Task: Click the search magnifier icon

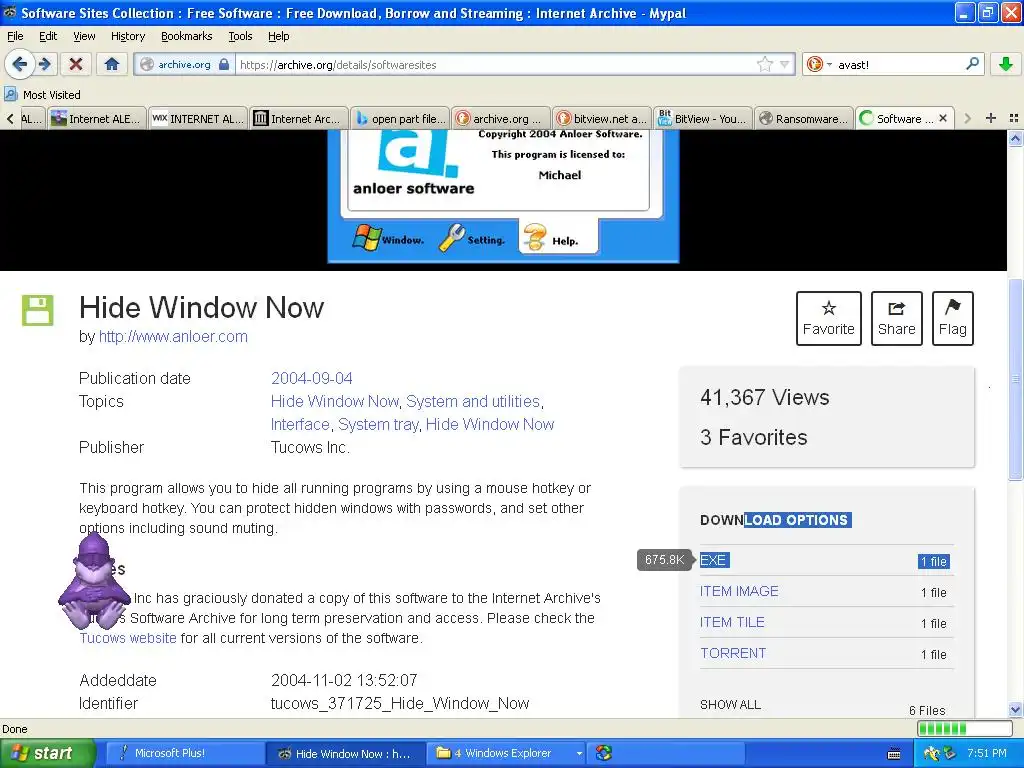Action: pyautogui.click(x=972, y=64)
